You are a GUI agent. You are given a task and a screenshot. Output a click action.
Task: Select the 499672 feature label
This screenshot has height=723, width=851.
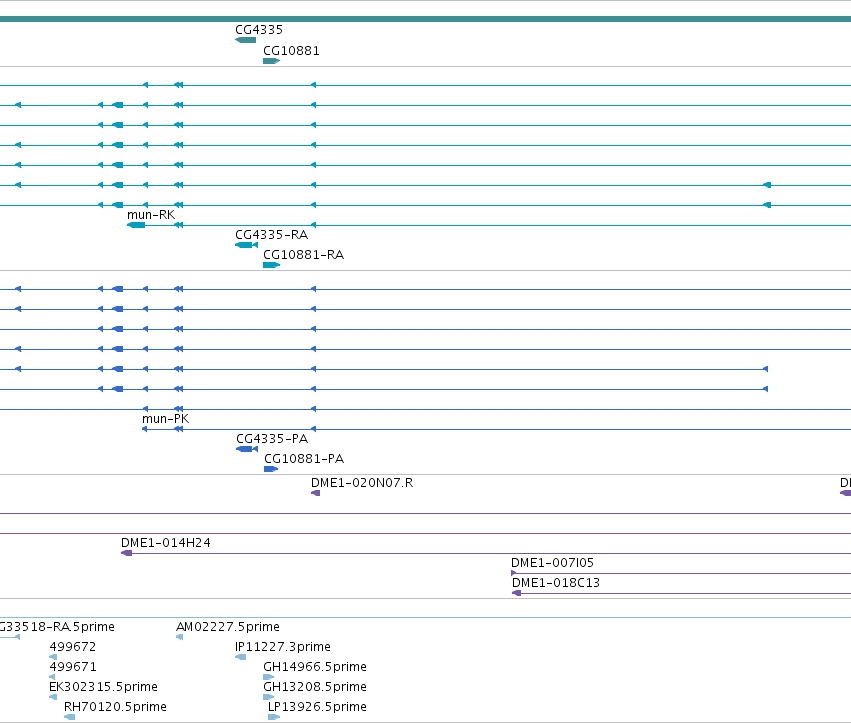(x=73, y=647)
